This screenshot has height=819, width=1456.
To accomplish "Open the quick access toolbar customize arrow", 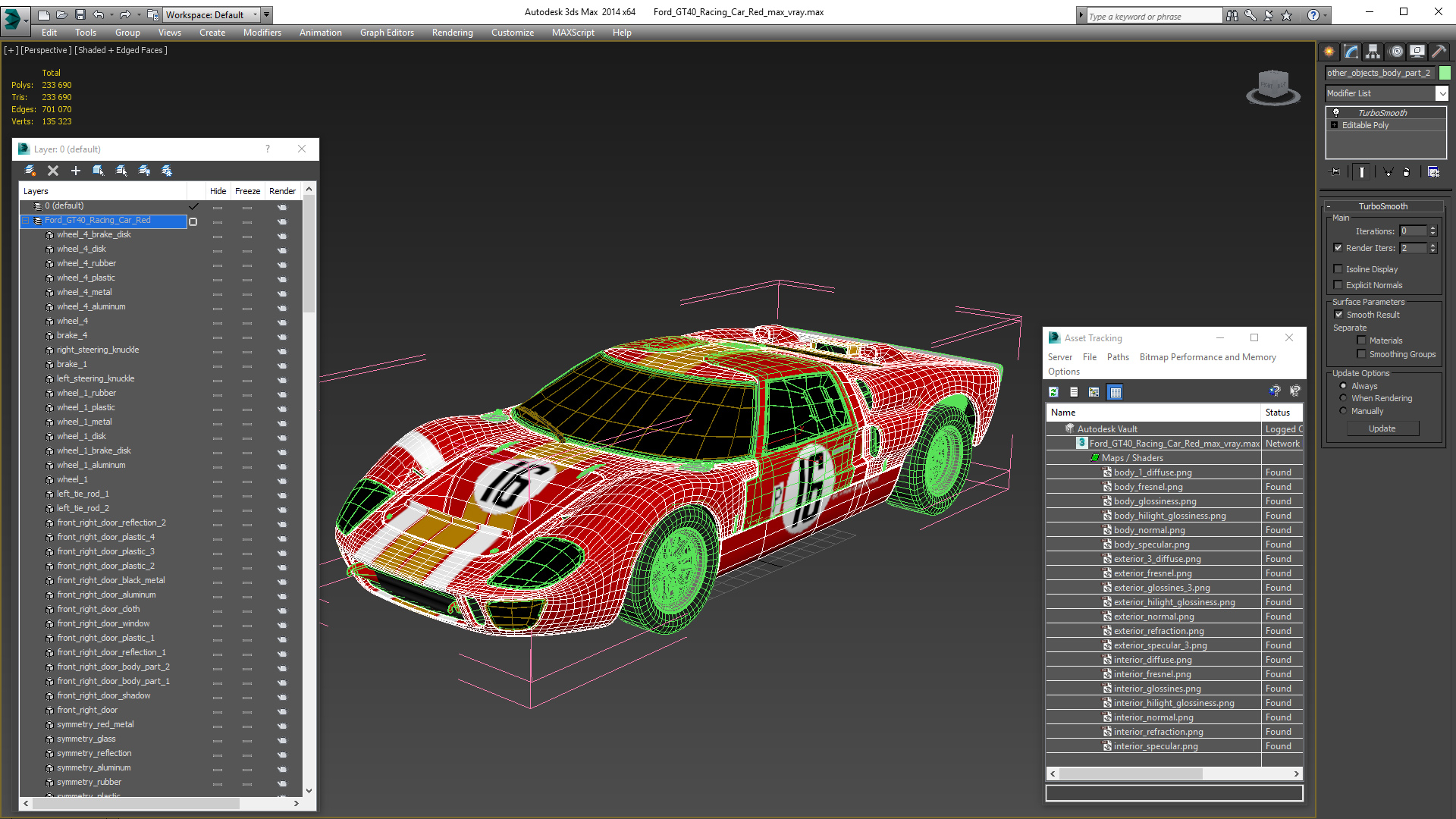I will pyautogui.click(x=267, y=14).
